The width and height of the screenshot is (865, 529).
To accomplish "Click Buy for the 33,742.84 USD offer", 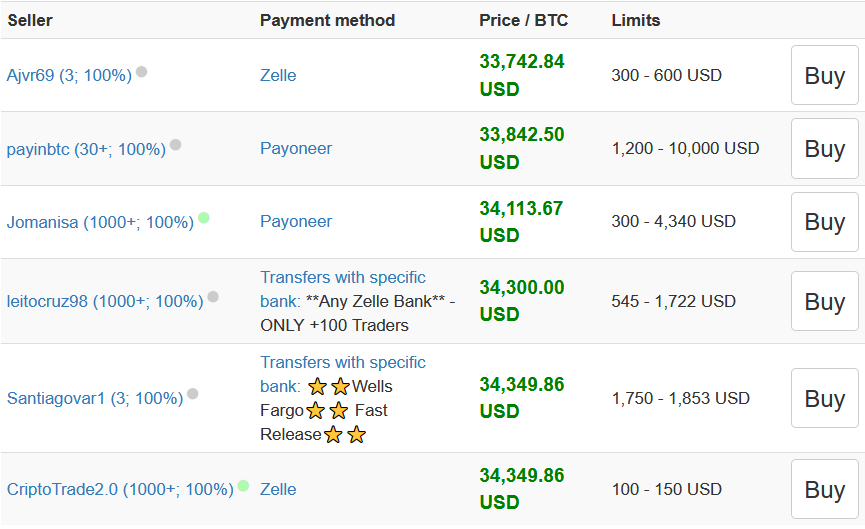I will [x=824, y=76].
